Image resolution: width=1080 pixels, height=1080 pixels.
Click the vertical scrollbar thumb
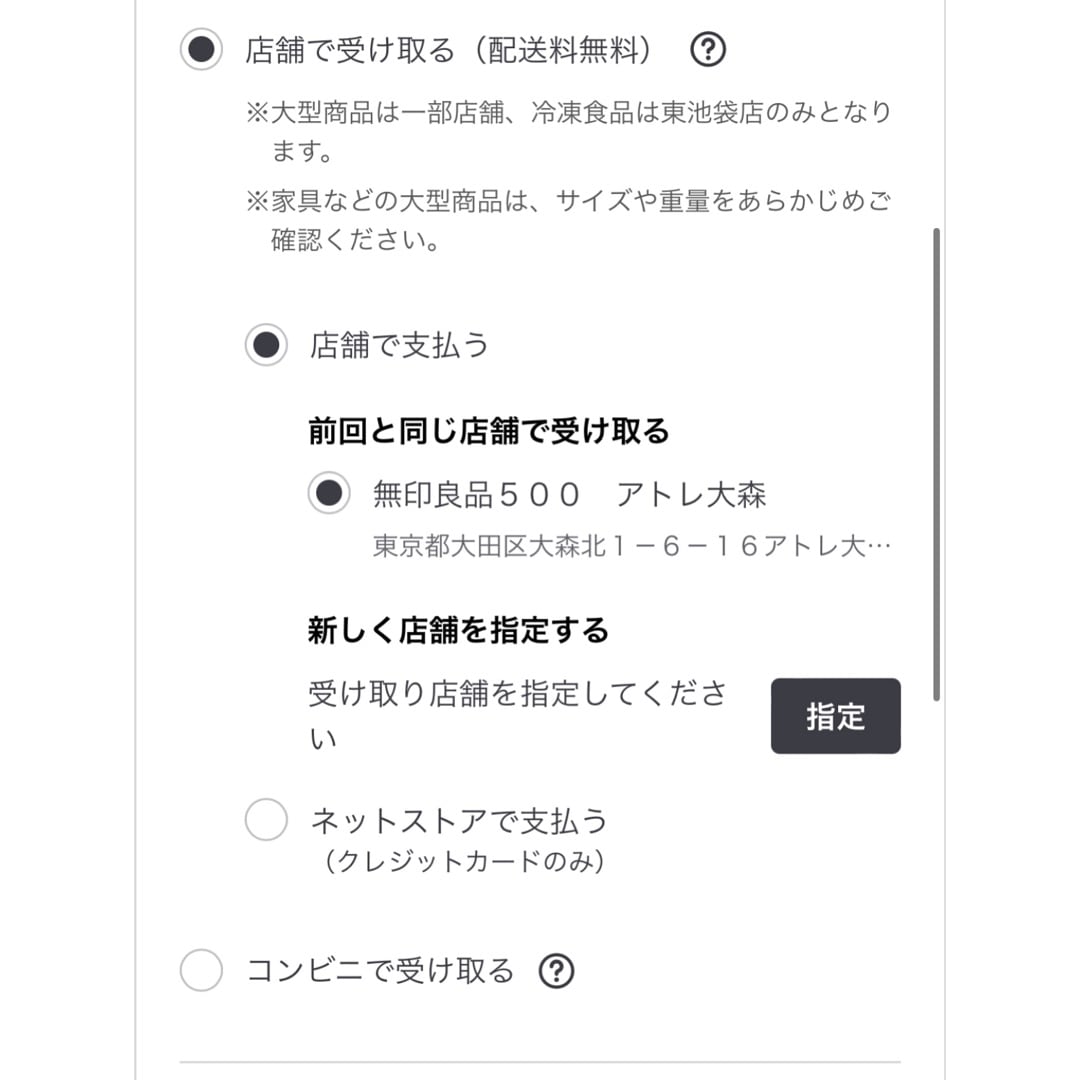936,465
